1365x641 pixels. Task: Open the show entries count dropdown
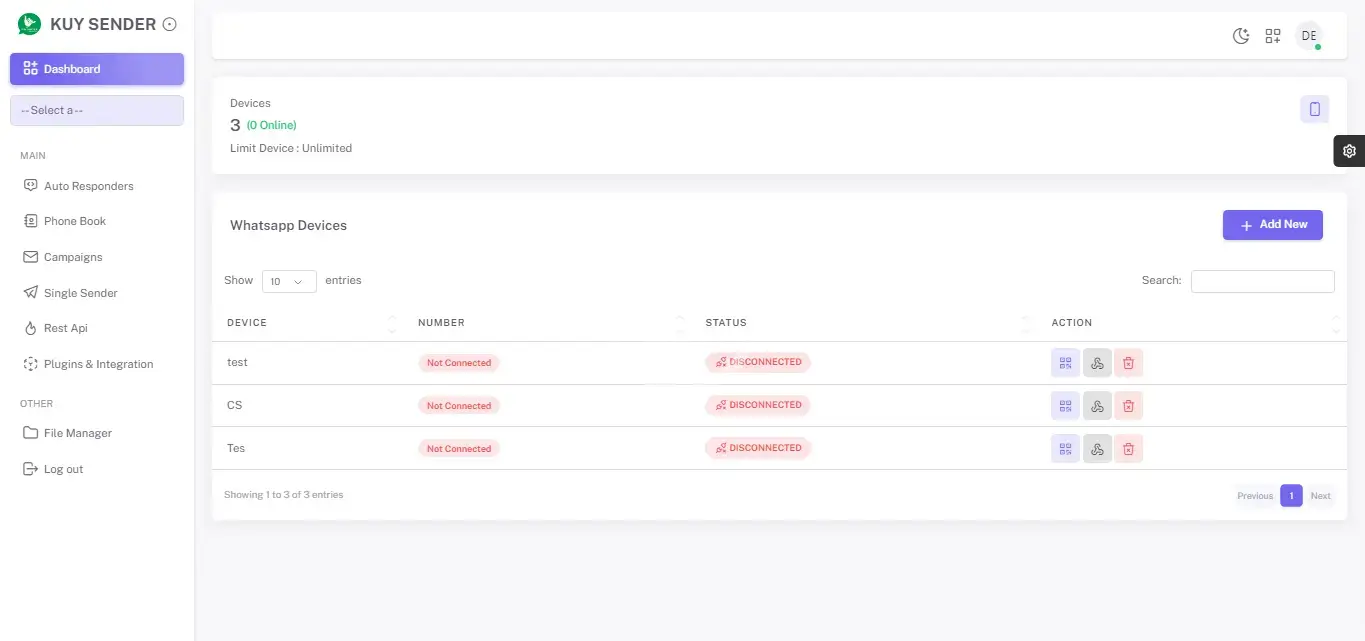click(x=289, y=282)
